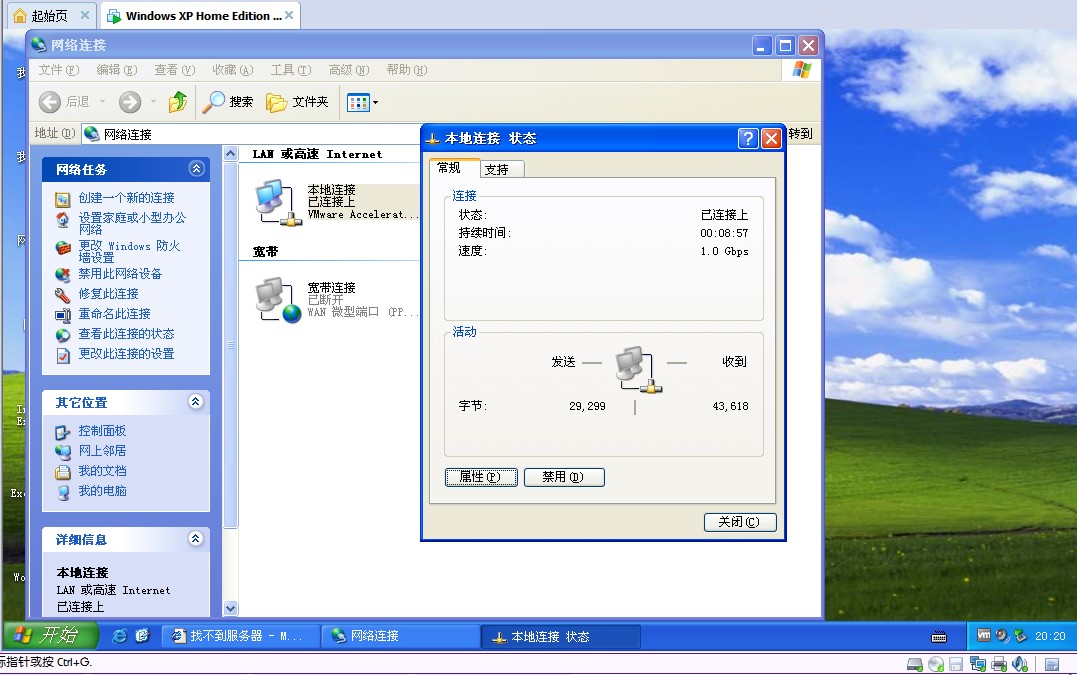Click the safely remove hardware tray icon
The height and width of the screenshot is (675, 1077).
click(x=1020, y=636)
